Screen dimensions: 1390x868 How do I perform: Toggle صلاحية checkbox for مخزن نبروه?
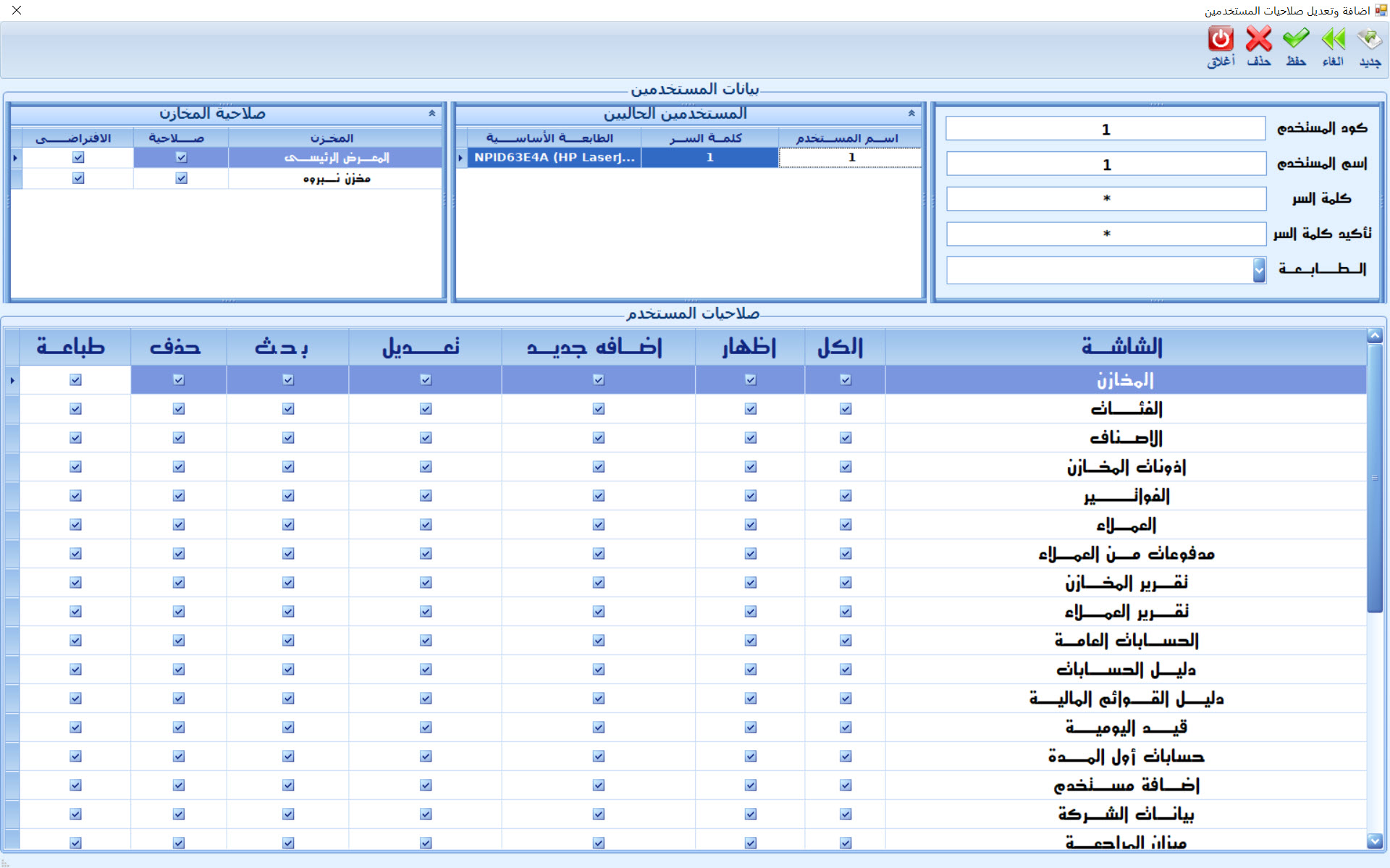(x=181, y=178)
